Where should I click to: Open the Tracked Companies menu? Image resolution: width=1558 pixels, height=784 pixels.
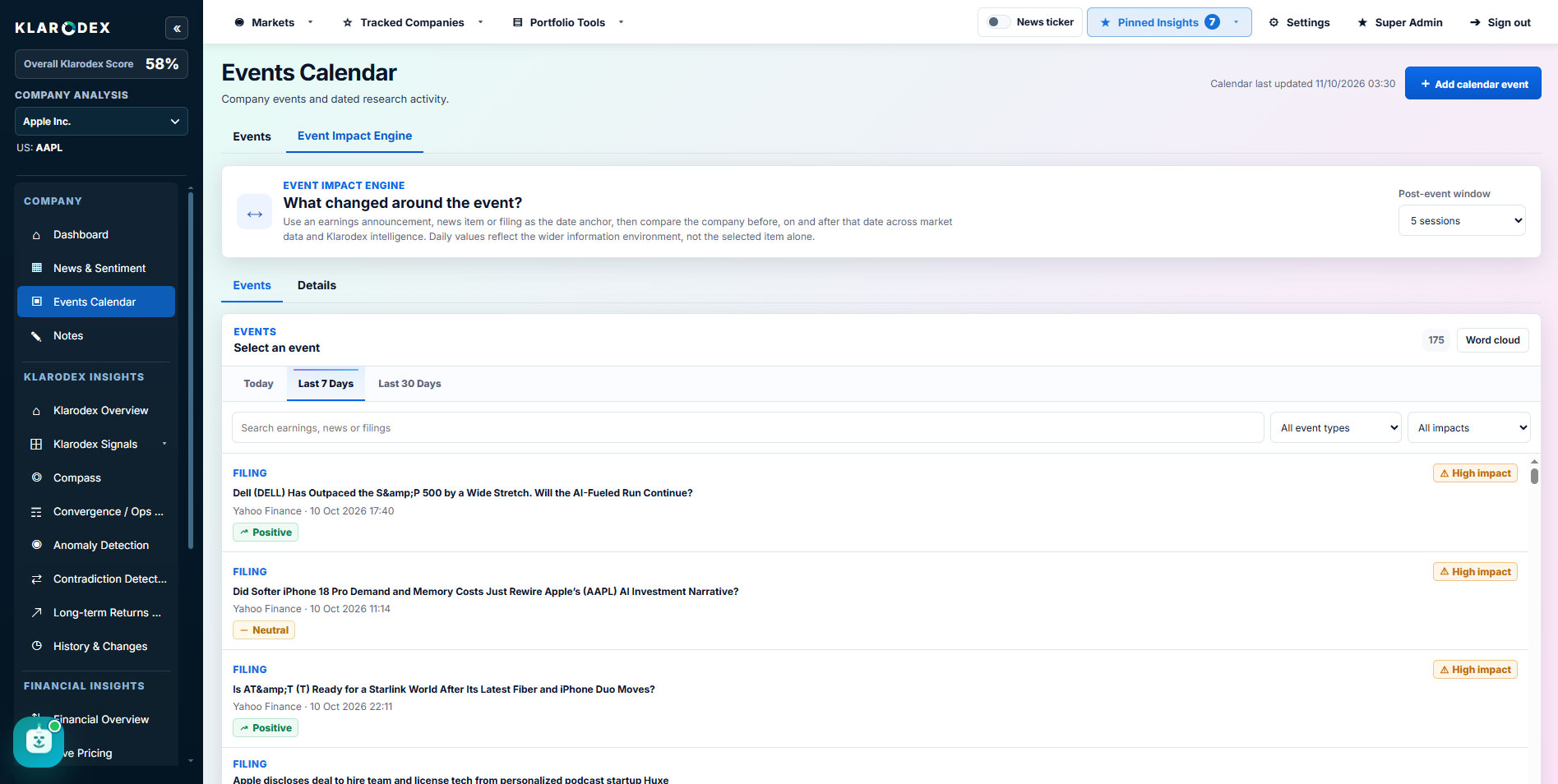pyautogui.click(x=412, y=22)
